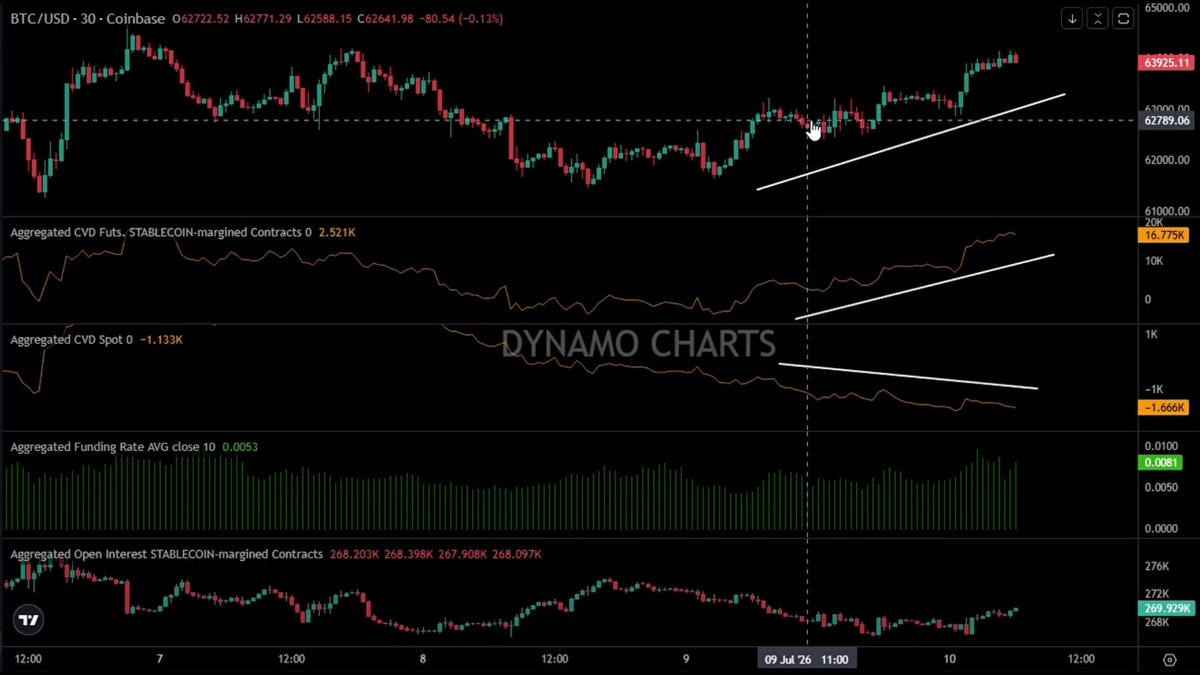
Task: Click the day 10 label on time axis
Action: pyautogui.click(x=949, y=660)
